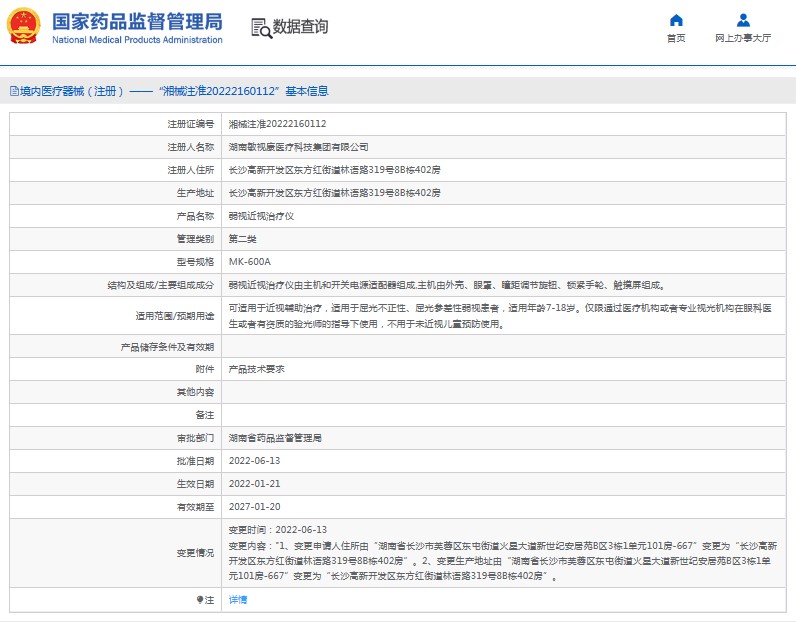Viewport: 796px width, 624px height.
Task: Select effective date 2022-01-21
Action: pos(254,484)
